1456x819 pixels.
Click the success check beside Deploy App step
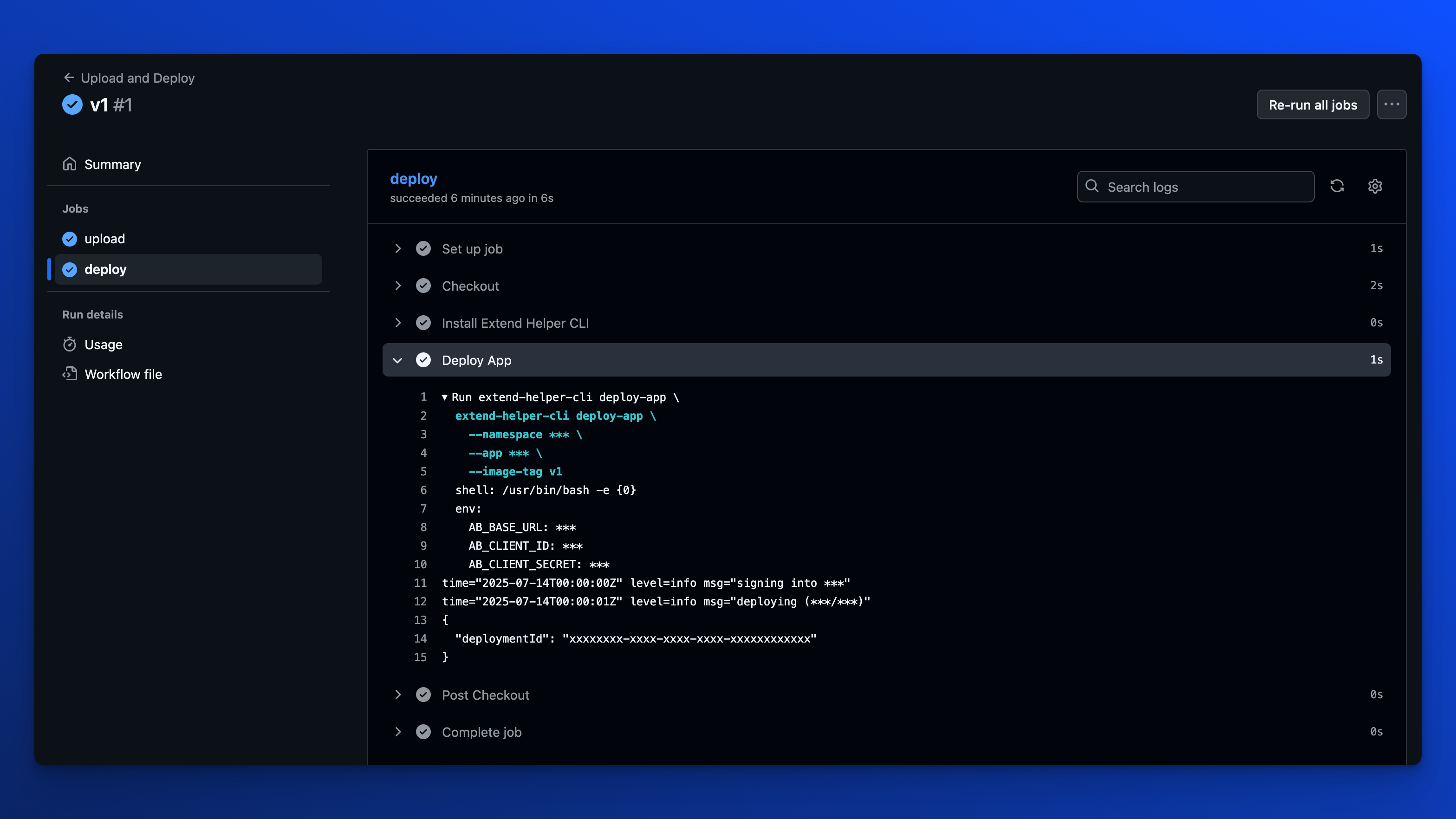pyautogui.click(x=423, y=360)
